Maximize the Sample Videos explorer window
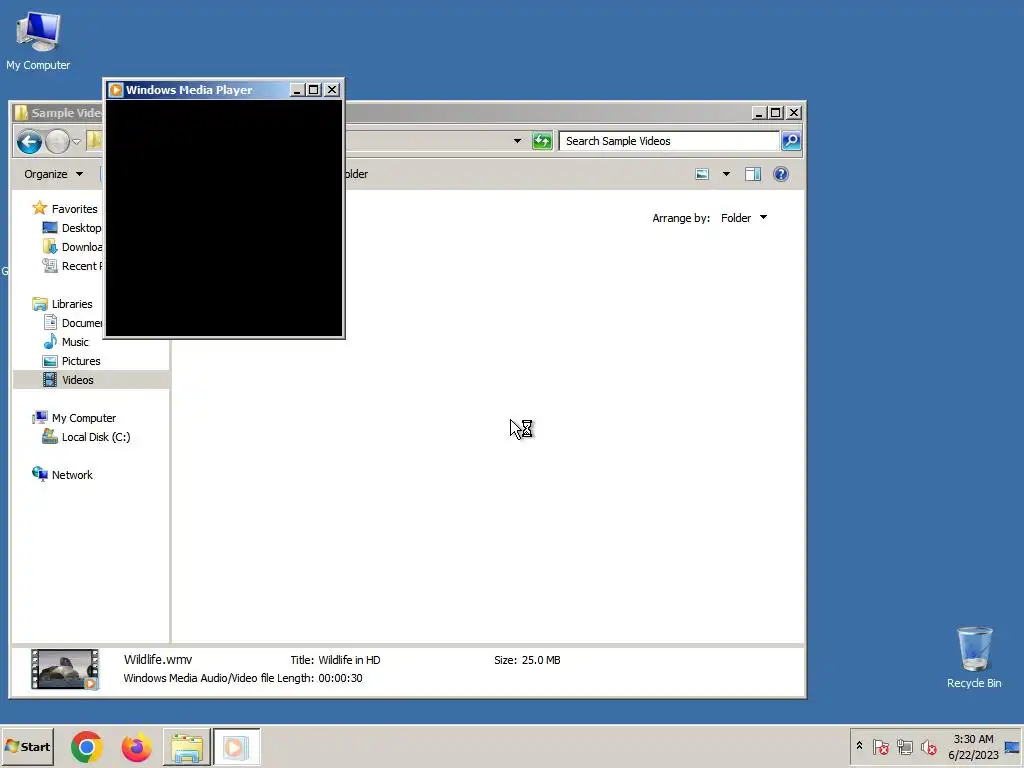The width and height of the screenshot is (1024, 768). pyautogui.click(x=775, y=113)
